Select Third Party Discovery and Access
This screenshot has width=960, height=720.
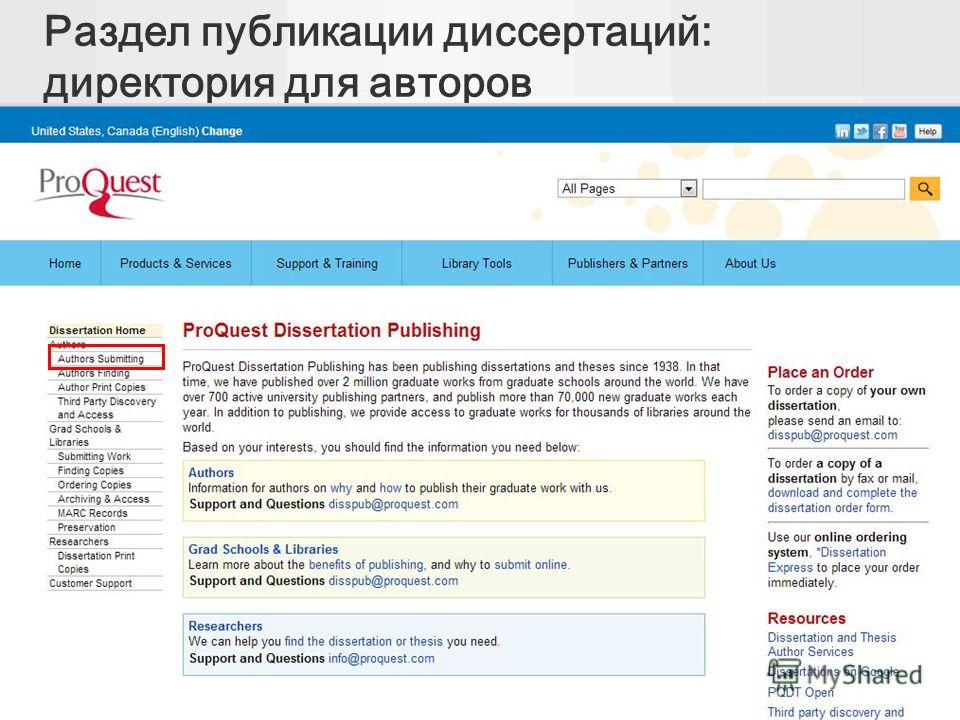click(x=107, y=408)
